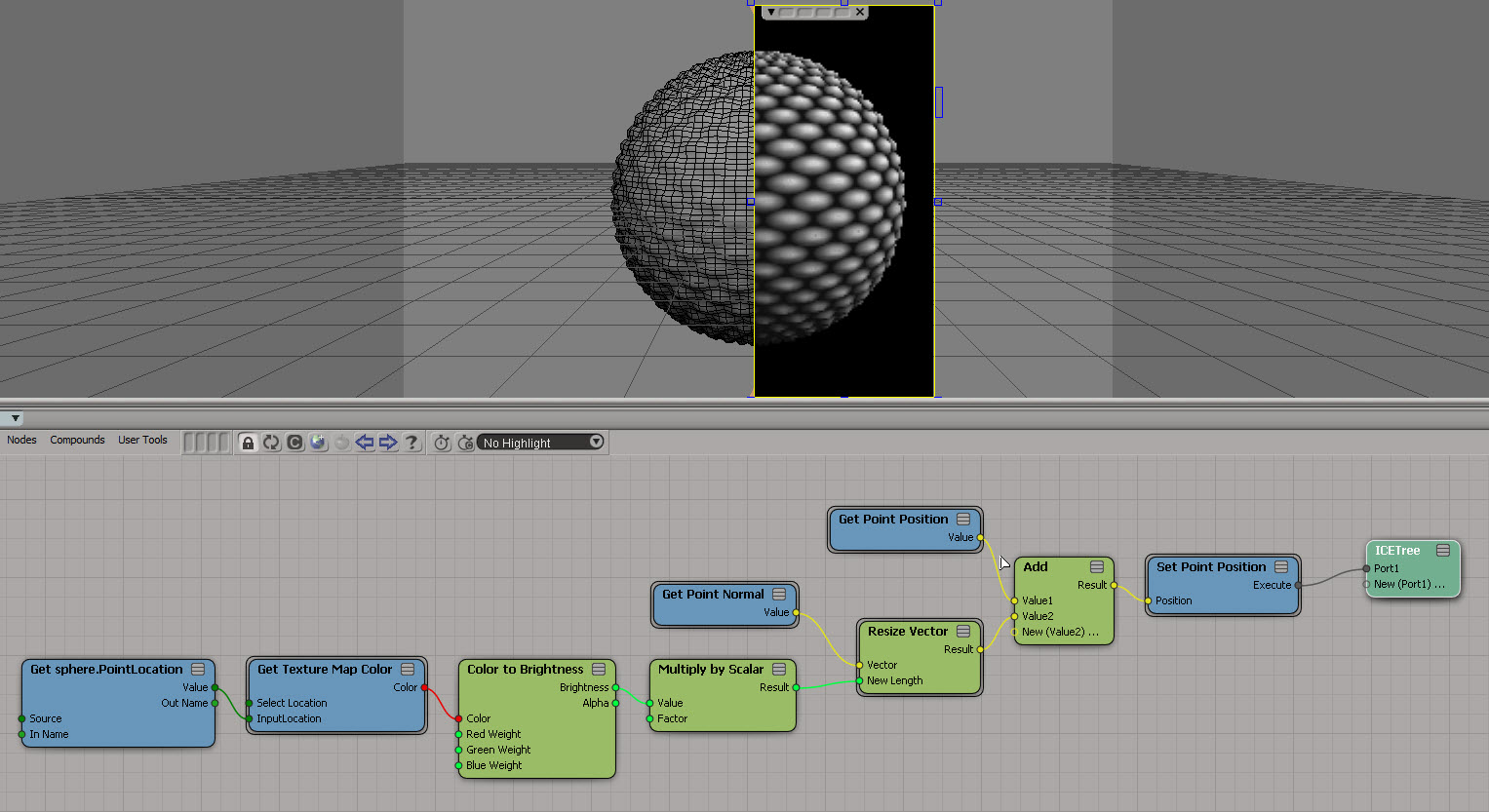Click the New (Port1) port on ICETree
This screenshot has height=812, width=1489.
pyautogui.click(x=1367, y=584)
